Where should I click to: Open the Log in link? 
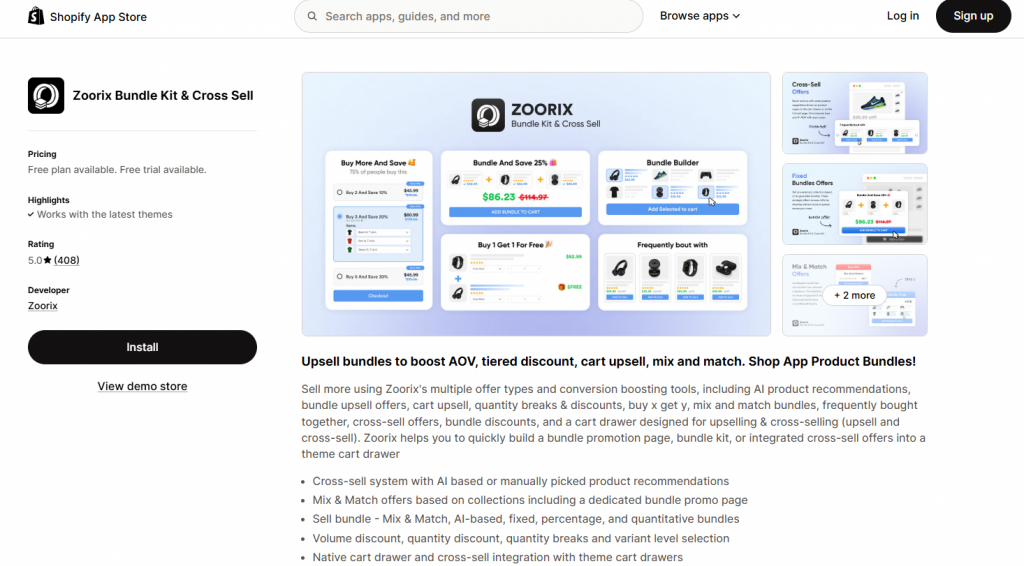click(903, 16)
